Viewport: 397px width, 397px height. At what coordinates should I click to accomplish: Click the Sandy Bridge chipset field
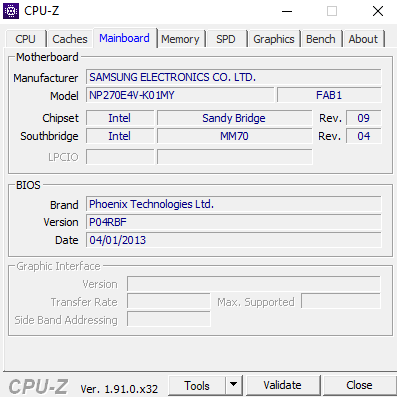pos(234,118)
